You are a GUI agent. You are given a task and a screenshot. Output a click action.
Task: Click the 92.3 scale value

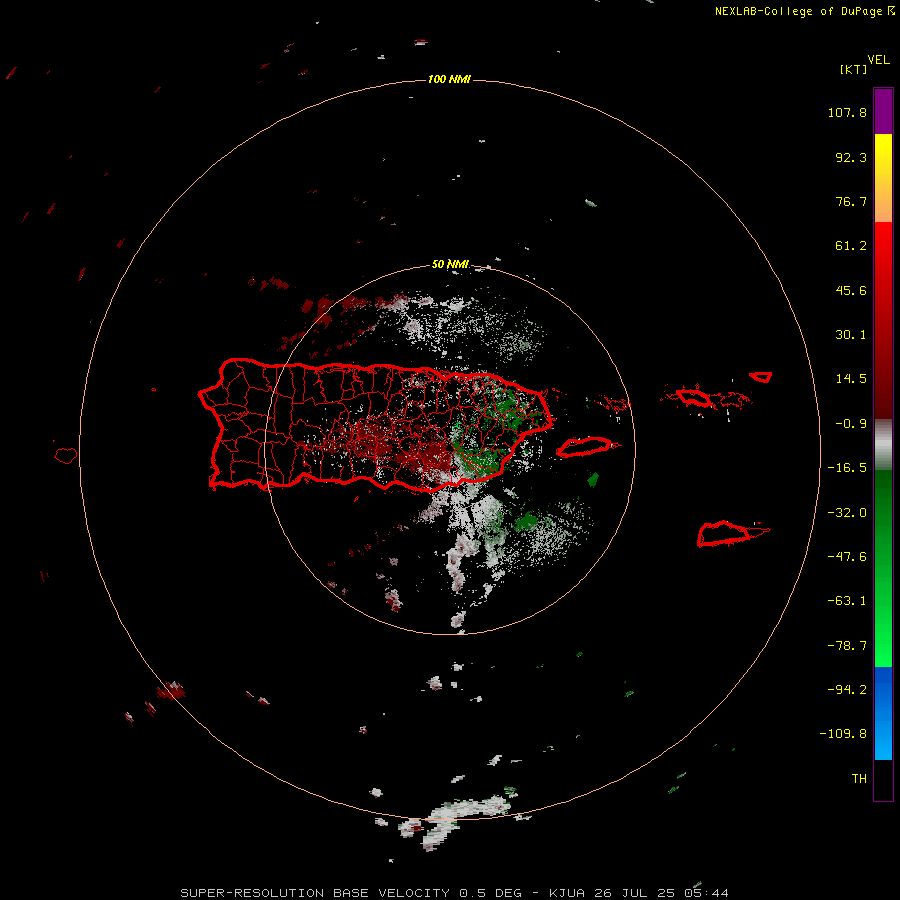coord(851,157)
